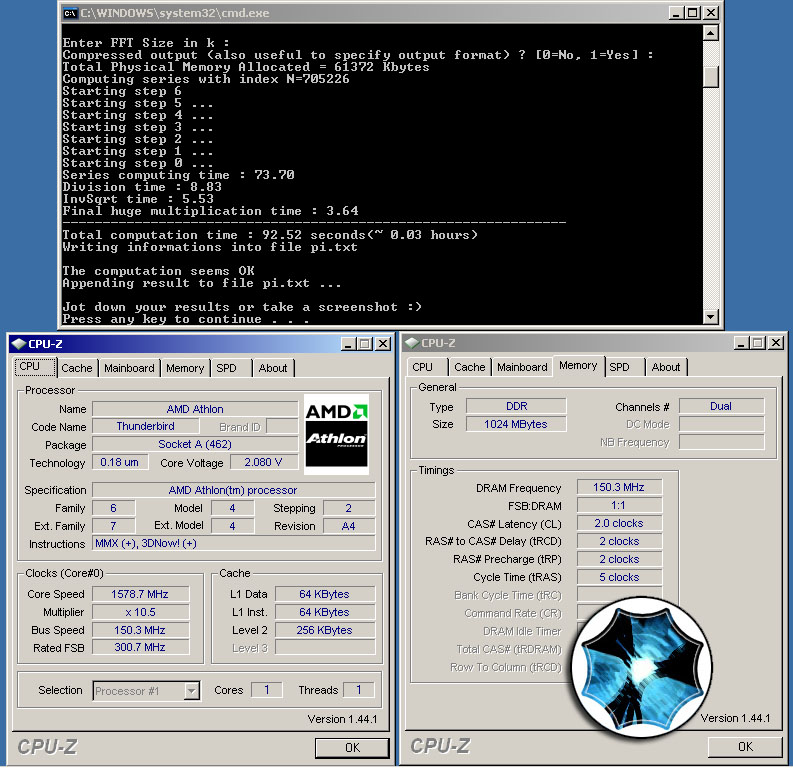Click OK button in right CPU-Z window
793x768 pixels.
(x=745, y=746)
